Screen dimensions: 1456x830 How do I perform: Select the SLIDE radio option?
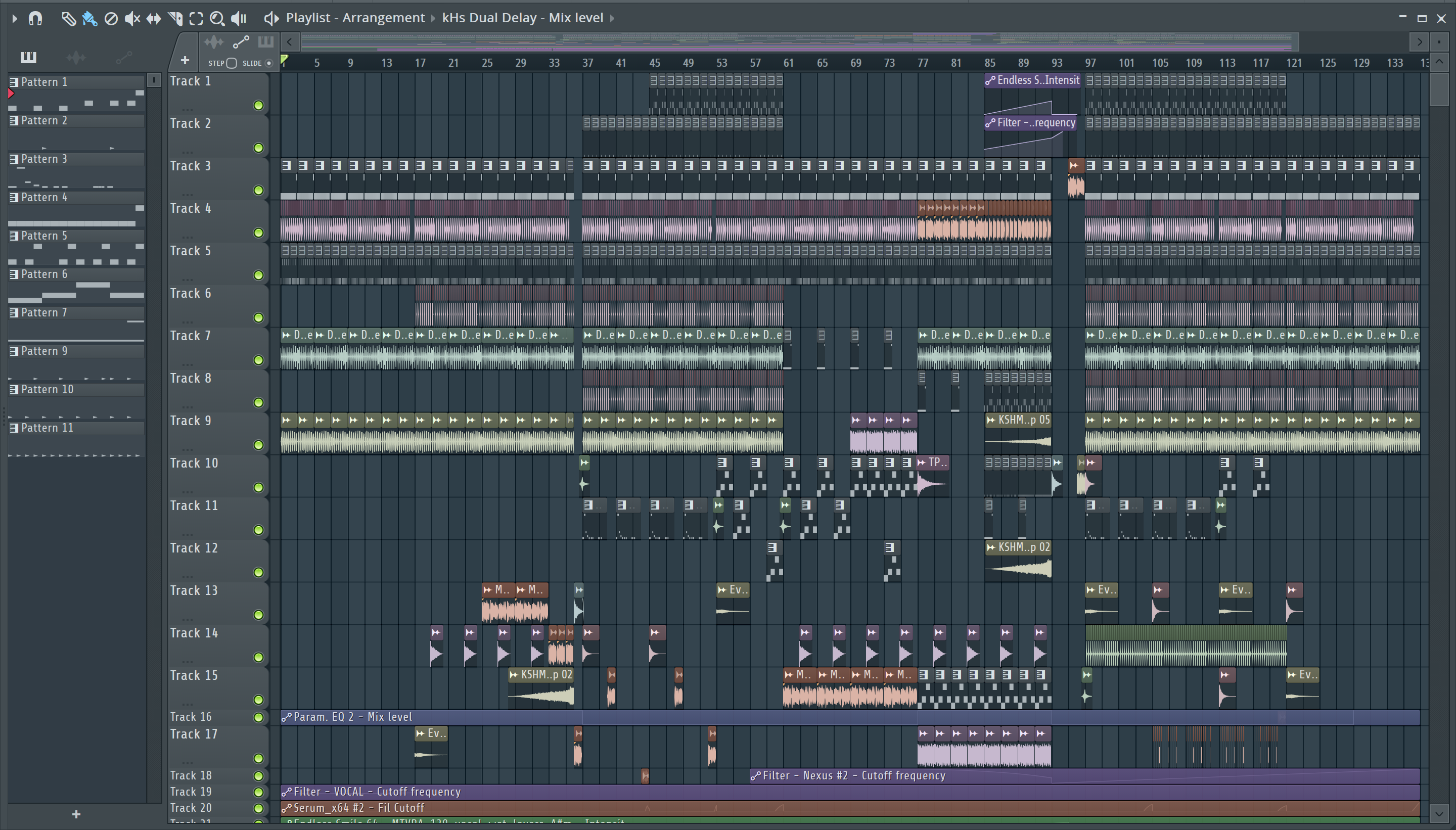click(269, 63)
